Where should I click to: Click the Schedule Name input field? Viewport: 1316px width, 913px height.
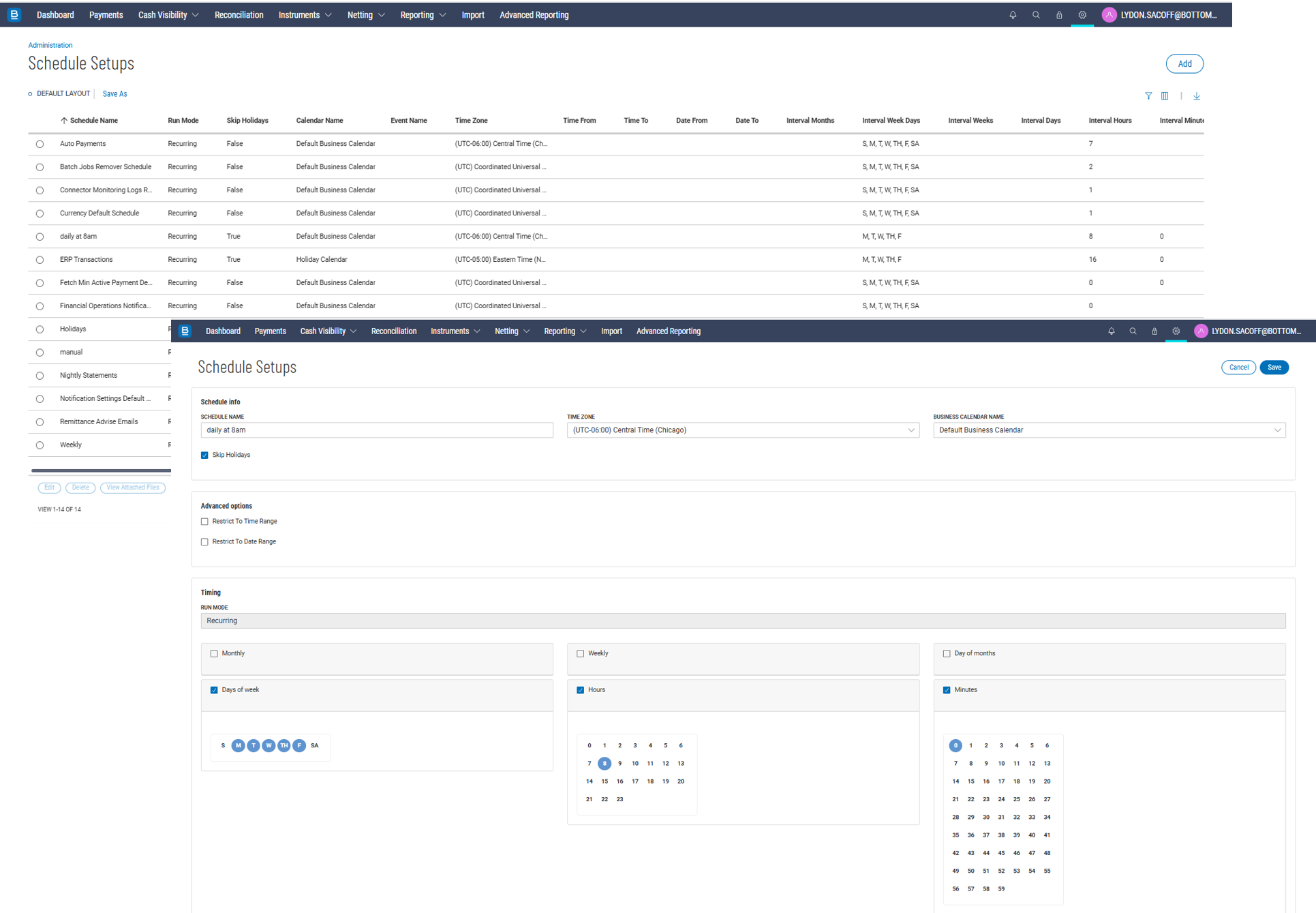[376, 430]
